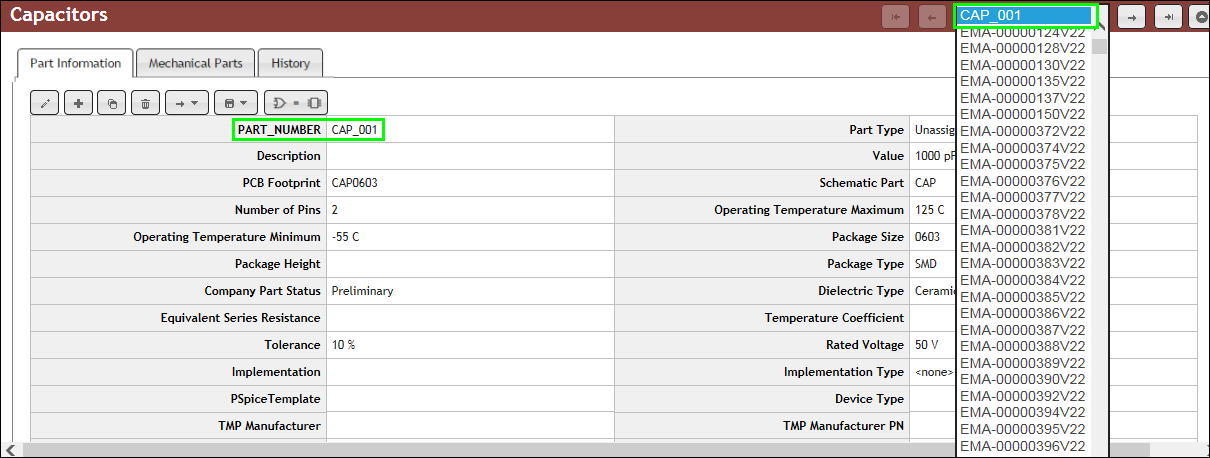Click the Company Part Status value Preliminary
The width and height of the screenshot is (1210, 458).
(x=362, y=291)
